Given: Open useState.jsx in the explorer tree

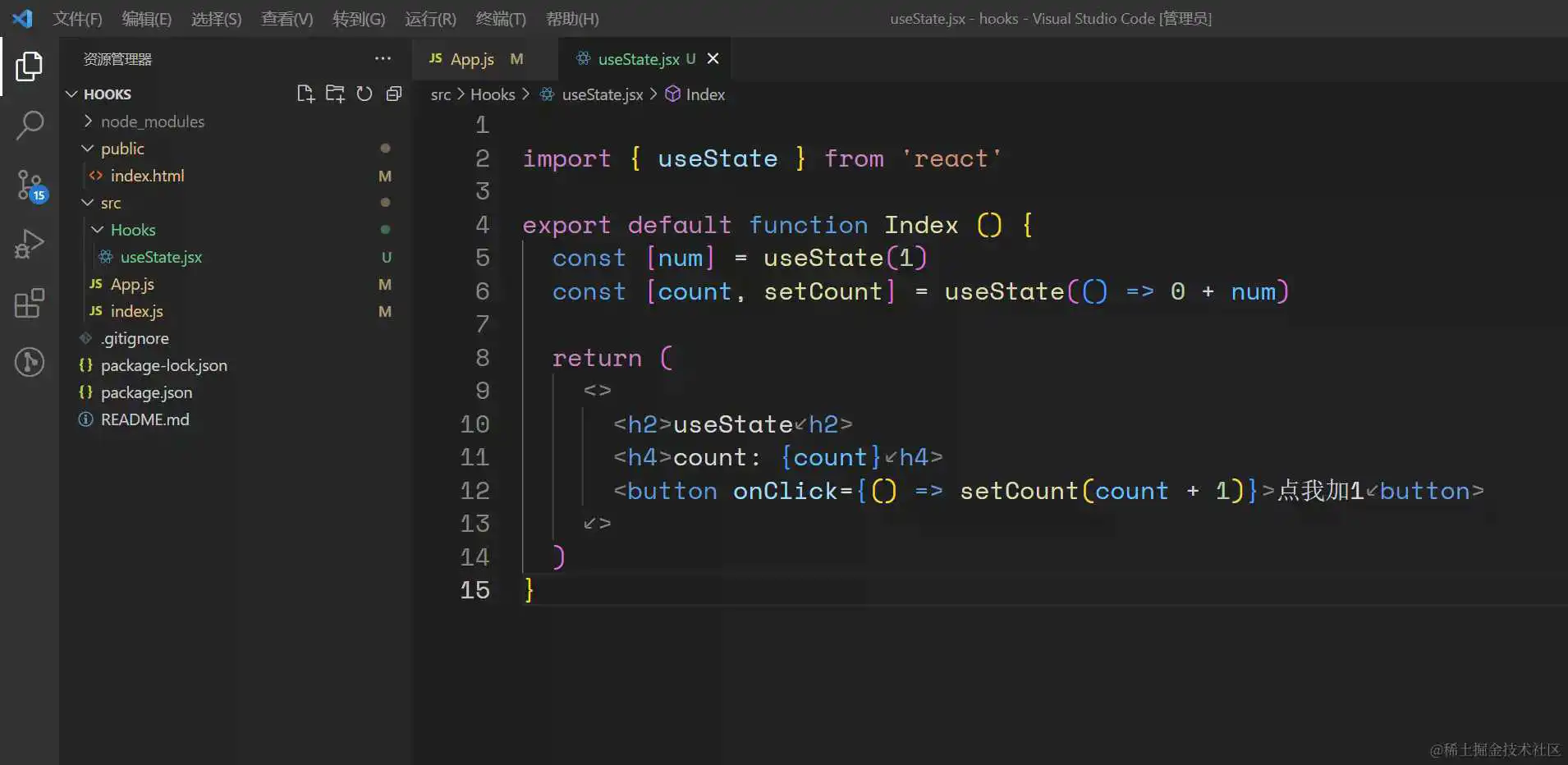Looking at the screenshot, I should point(161,256).
